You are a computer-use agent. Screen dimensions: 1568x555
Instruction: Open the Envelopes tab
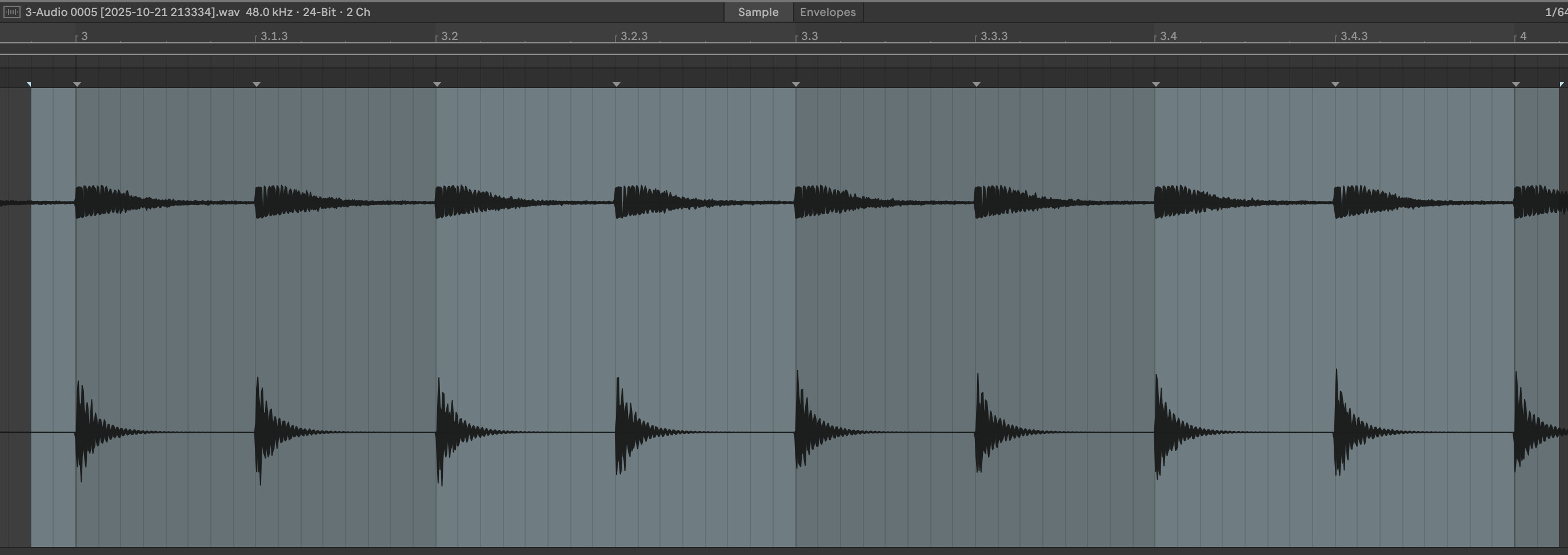(827, 12)
